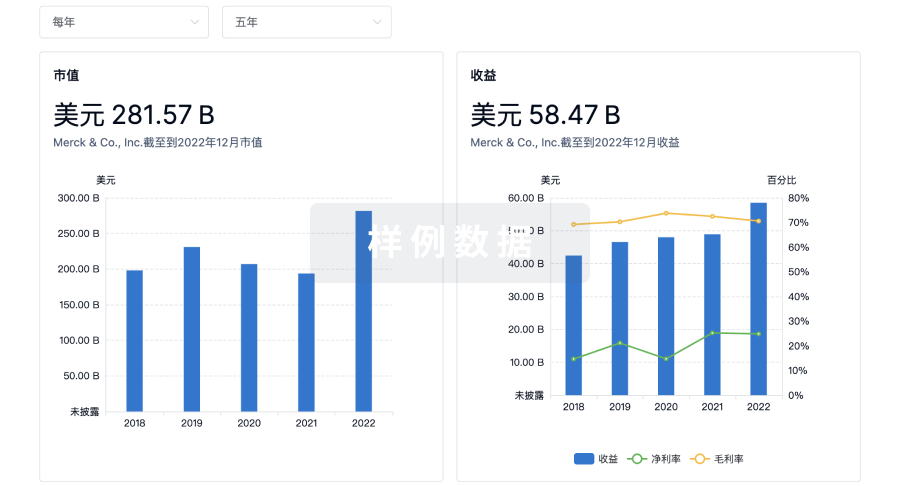
Task: Open the 每年 frequency dropdown
Action: (123, 22)
